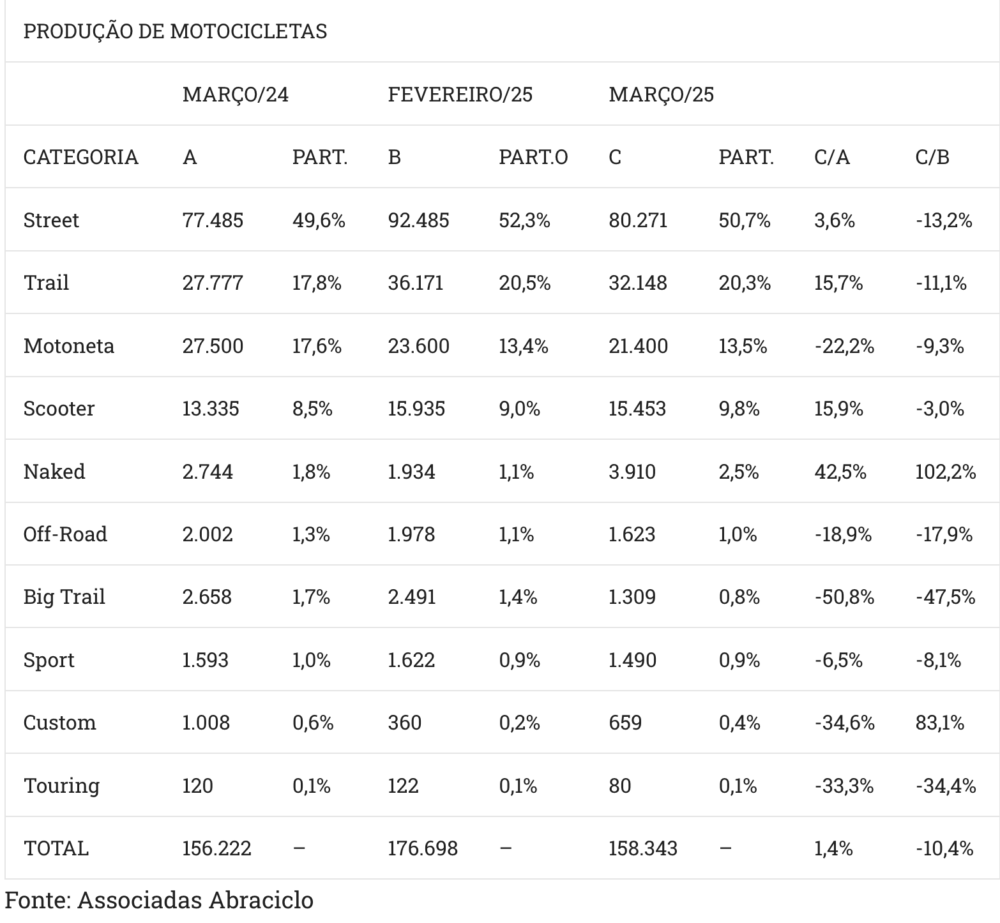Click the Touring row label
The image size is (1000, 923).
point(61,786)
